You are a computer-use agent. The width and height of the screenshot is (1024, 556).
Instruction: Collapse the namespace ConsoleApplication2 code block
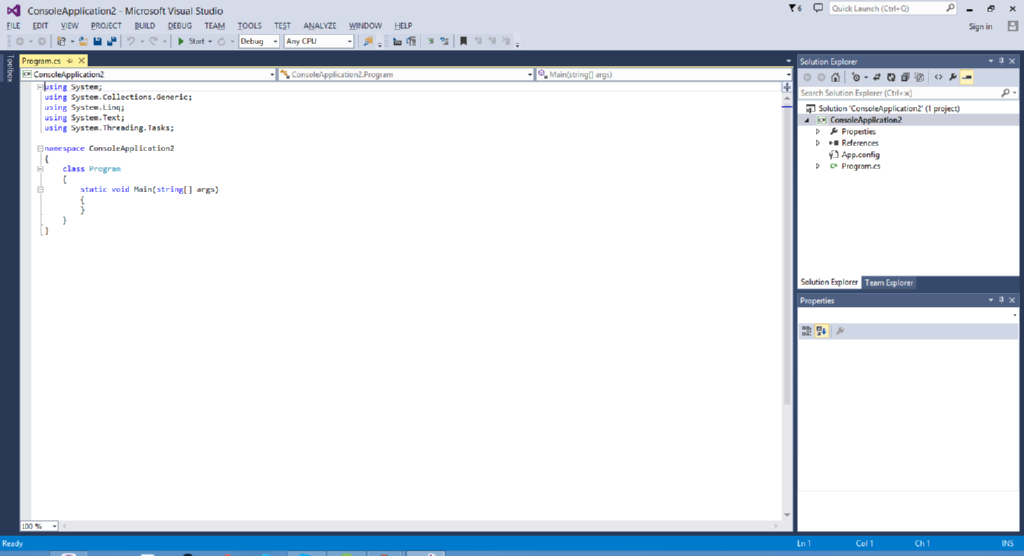(40, 148)
